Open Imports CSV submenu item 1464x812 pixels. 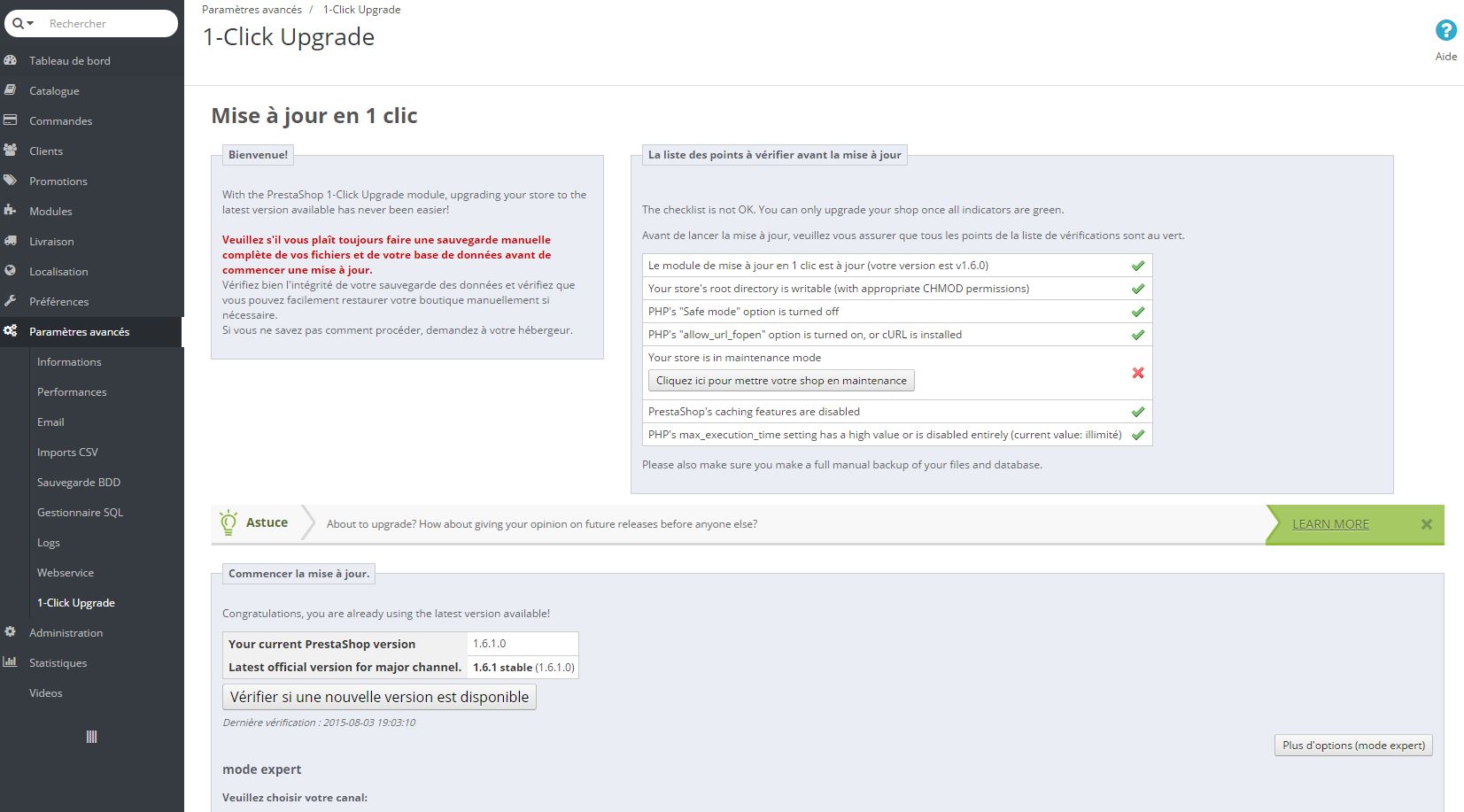(67, 452)
